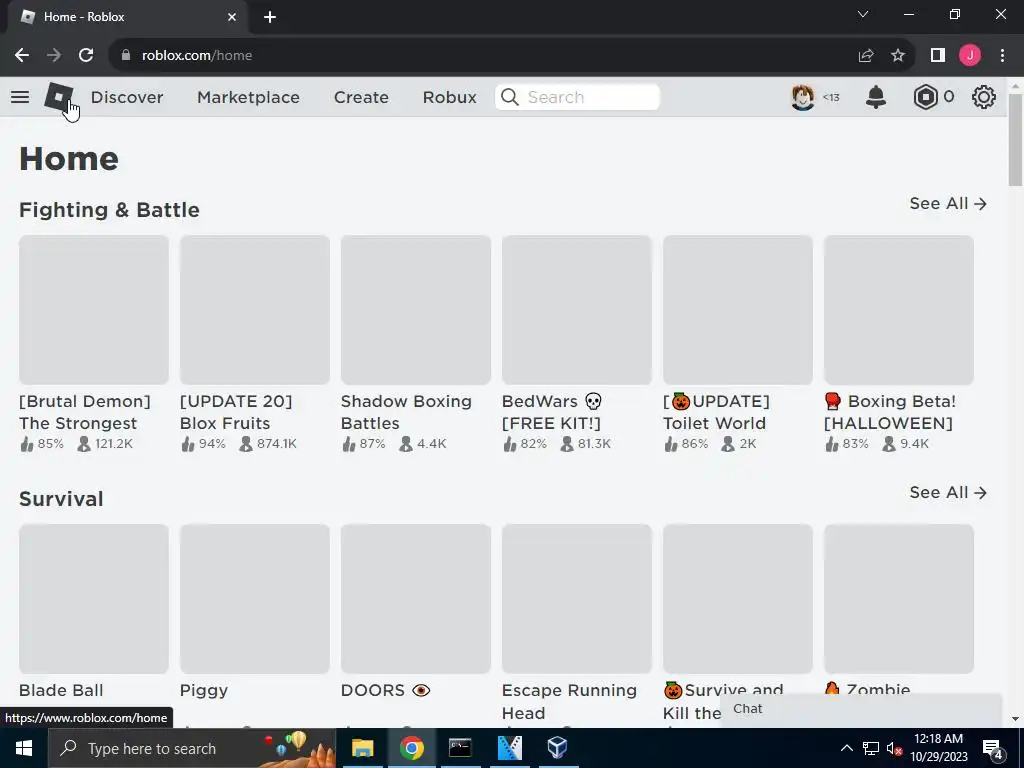Open the hamburger navigation menu
This screenshot has width=1024, height=768.
pyautogui.click(x=20, y=97)
